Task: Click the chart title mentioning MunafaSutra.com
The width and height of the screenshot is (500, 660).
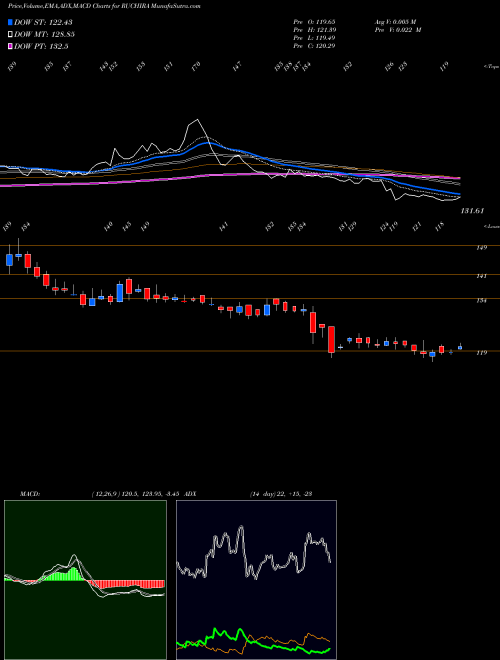Action: coord(104,6)
